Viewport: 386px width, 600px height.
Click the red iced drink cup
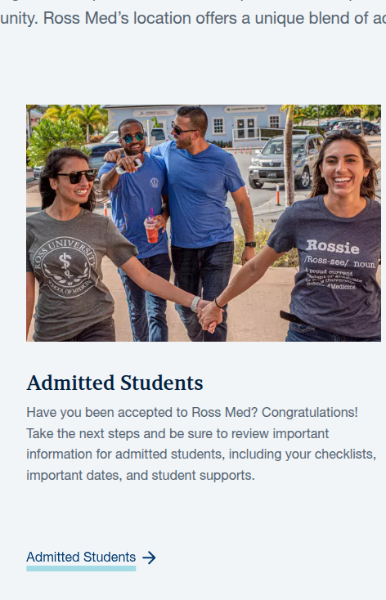point(152,229)
